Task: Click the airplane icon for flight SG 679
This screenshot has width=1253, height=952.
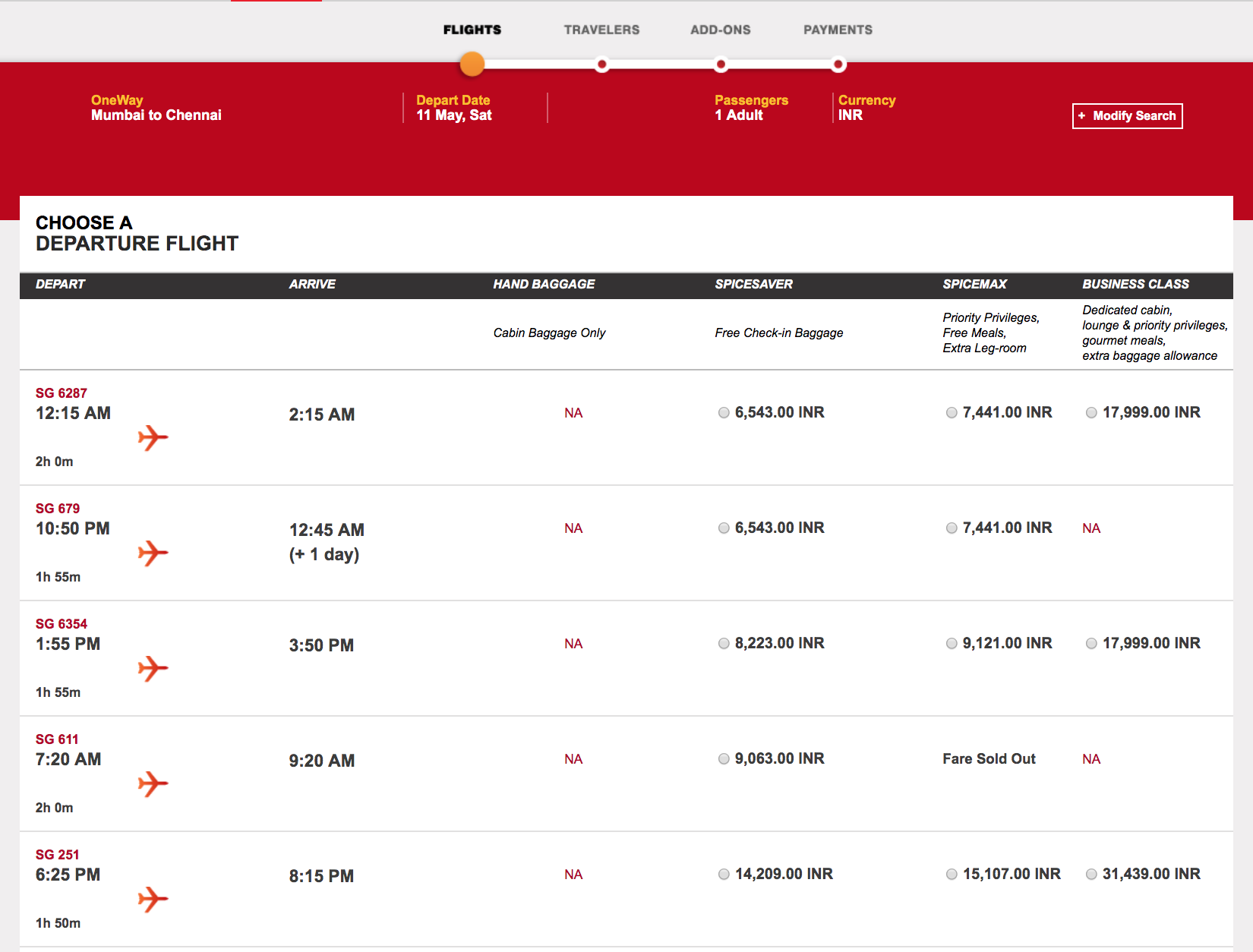Action: click(x=153, y=553)
